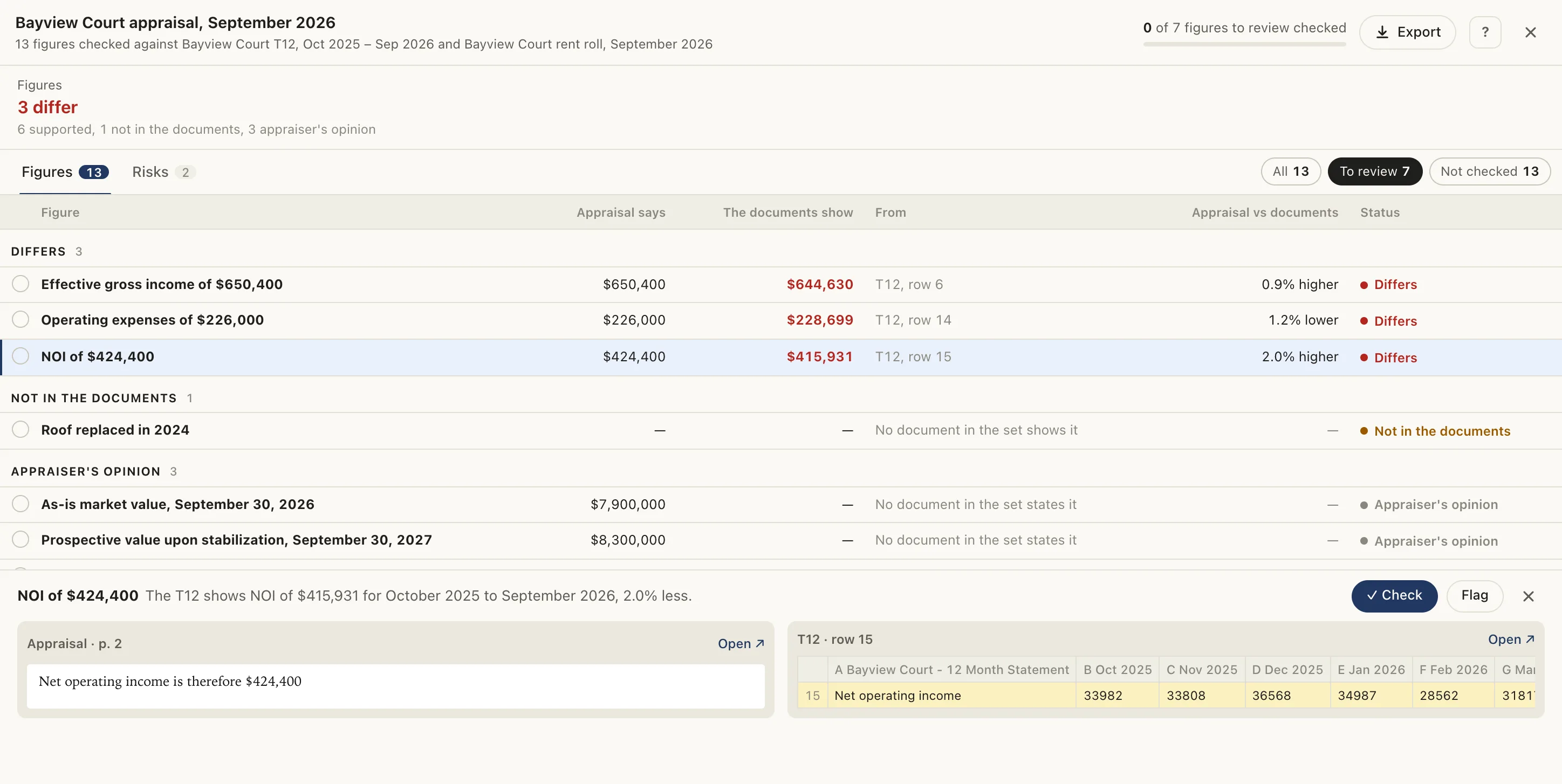Viewport: 1562px width, 784px height.
Task: Close the appraisal review window
Action: coord(1531,32)
